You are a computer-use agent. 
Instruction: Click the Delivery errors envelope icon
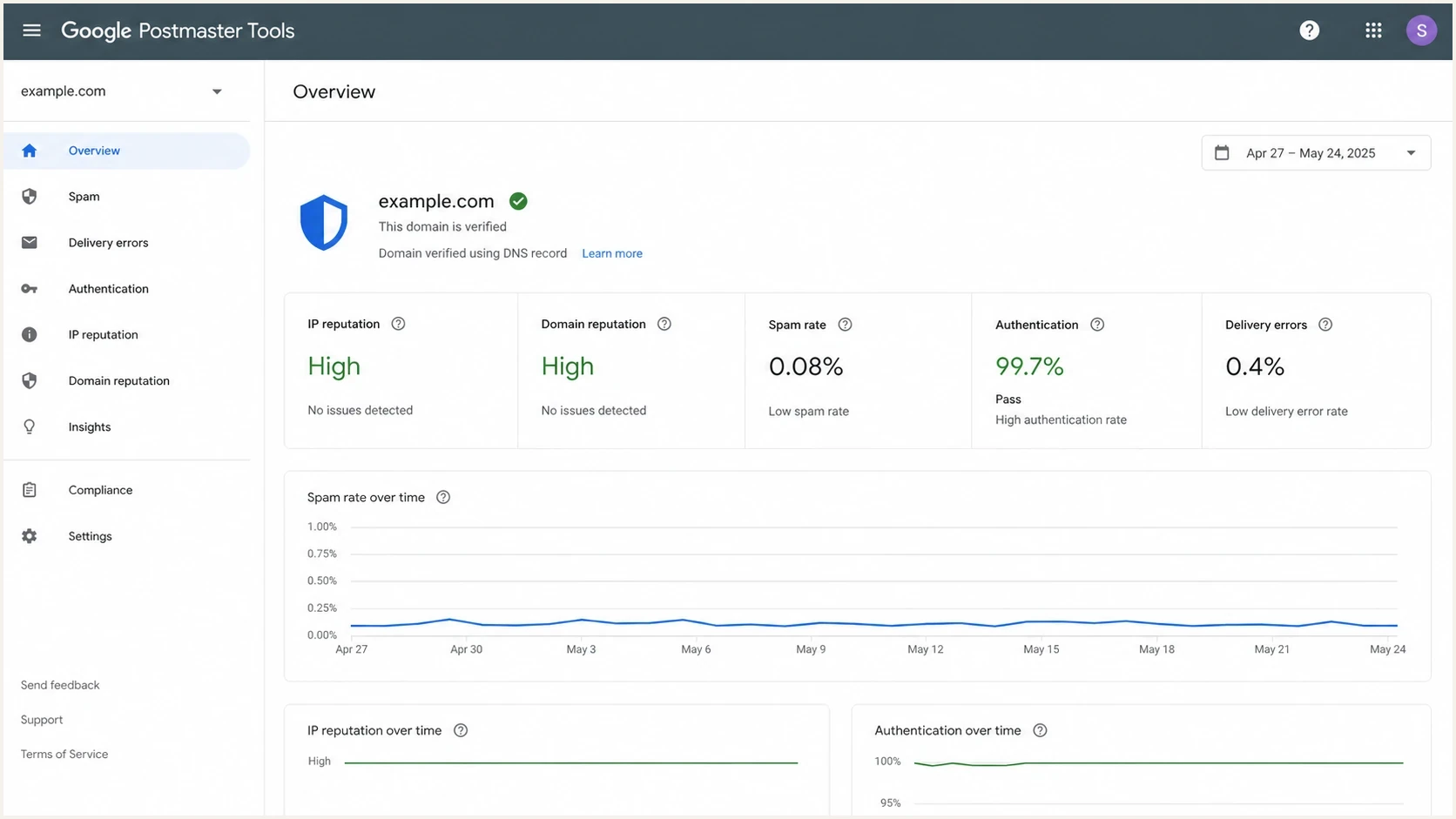point(30,243)
